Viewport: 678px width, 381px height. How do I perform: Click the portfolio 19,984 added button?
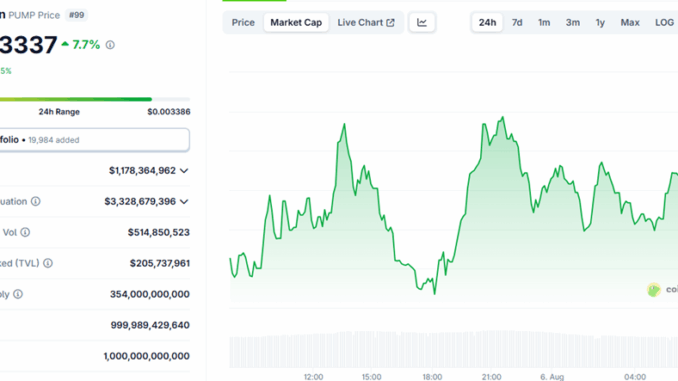pos(94,140)
